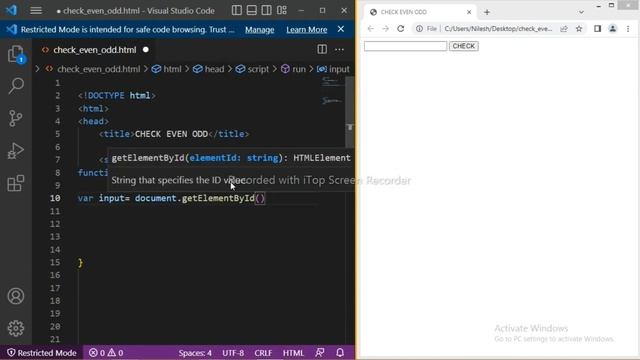
Task: Click CHECK EVEN ODD title text in code
Action: tap(171, 134)
